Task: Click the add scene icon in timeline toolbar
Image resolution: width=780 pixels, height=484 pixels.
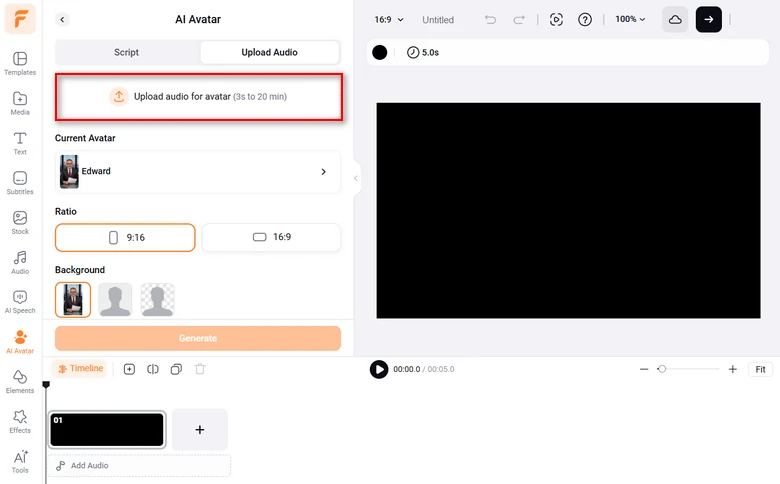Action: coord(129,369)
